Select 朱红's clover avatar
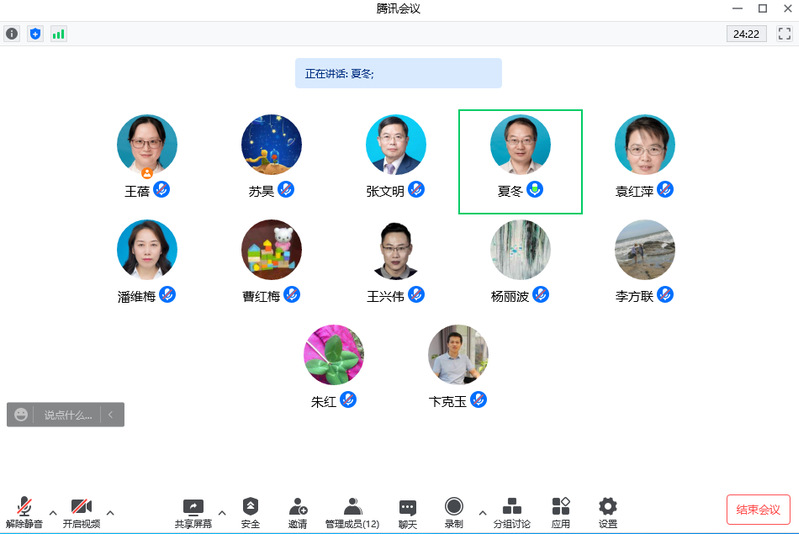 click(334, 355)
